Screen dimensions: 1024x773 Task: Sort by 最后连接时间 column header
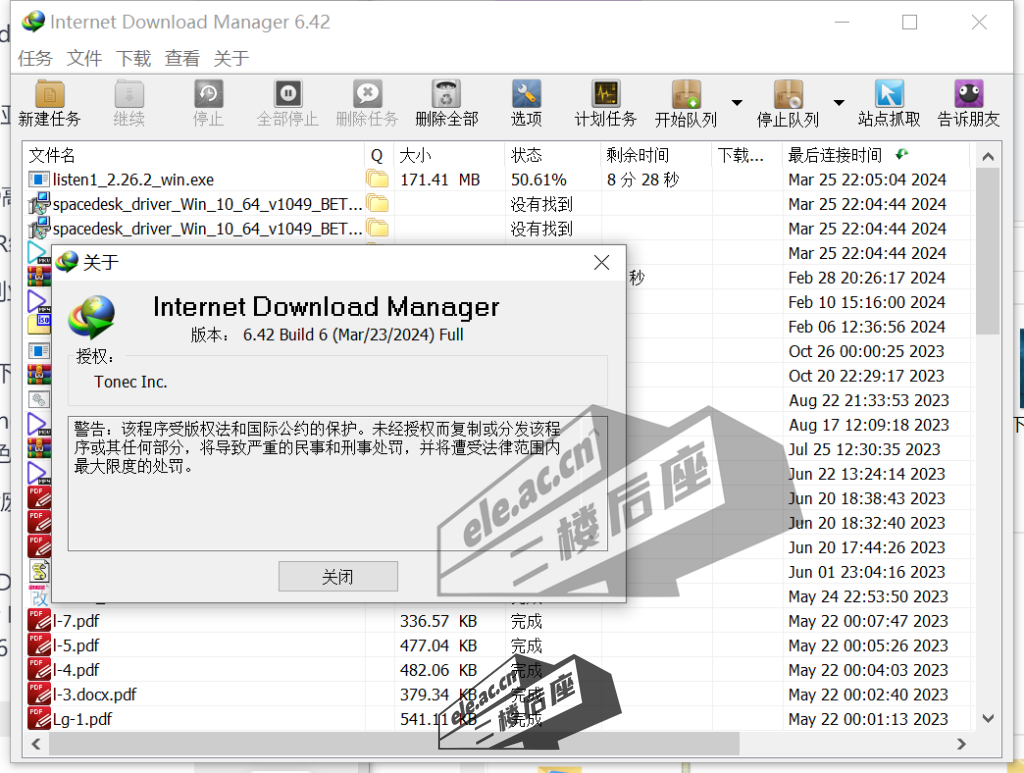click(x=835, y=155)
